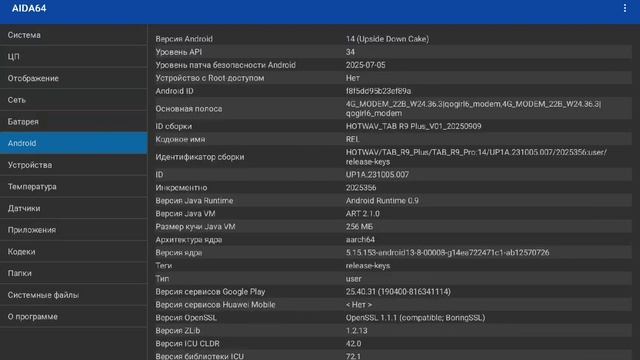Image resolution: width=640 pixels, height=360 pixels.
Task: Select the highlighted Android sidebar item
Action: 73,143
